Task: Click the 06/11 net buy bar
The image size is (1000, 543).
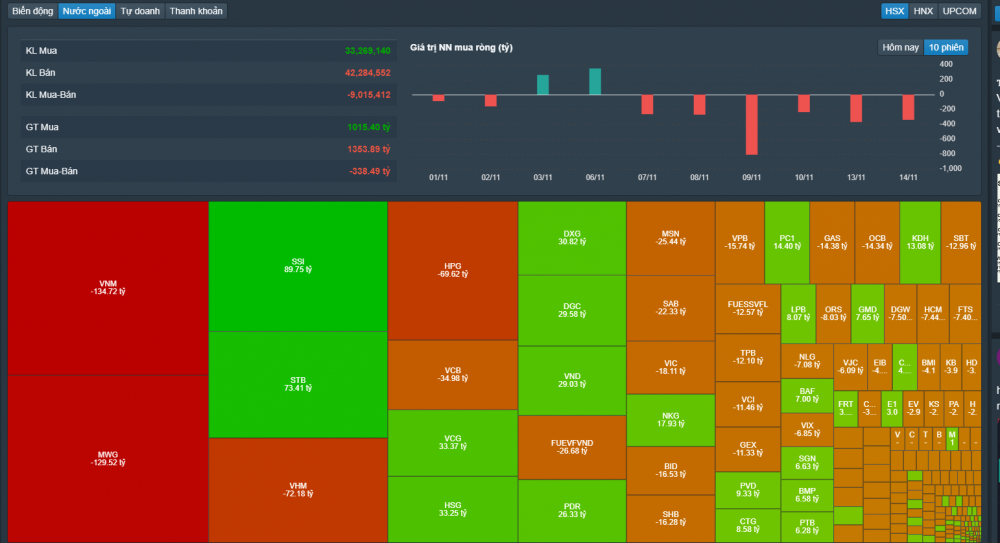Action: 595,82
